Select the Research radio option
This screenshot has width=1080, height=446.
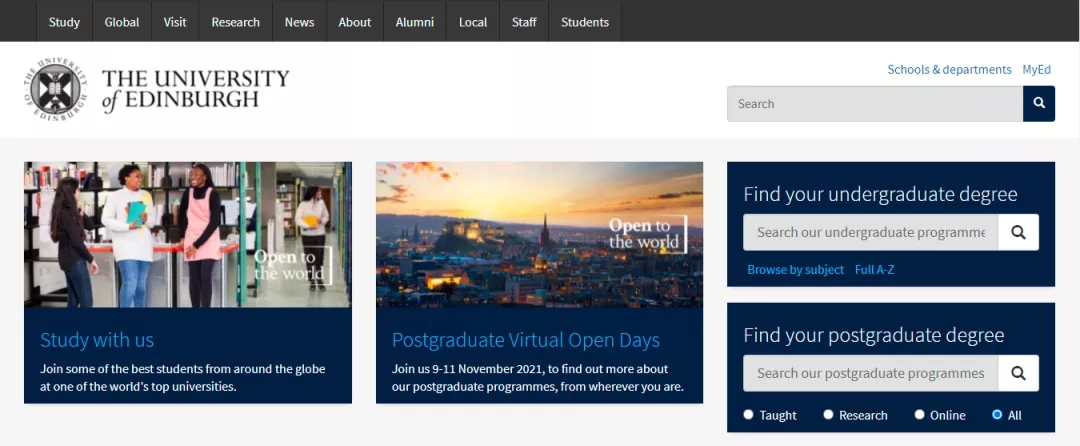pos(829,414)
